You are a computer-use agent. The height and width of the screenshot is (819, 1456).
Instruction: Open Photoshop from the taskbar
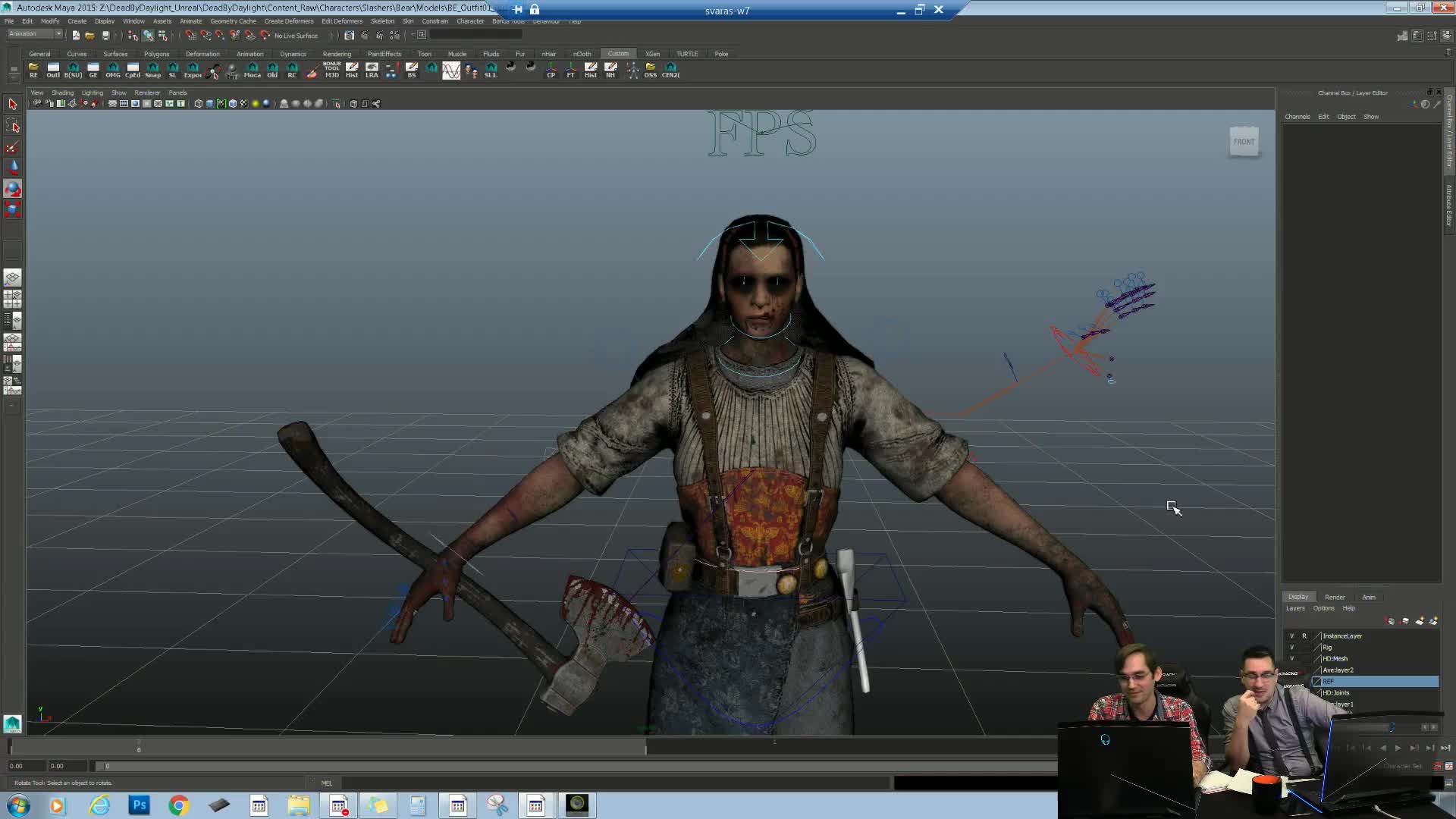[x=140, y=805]
